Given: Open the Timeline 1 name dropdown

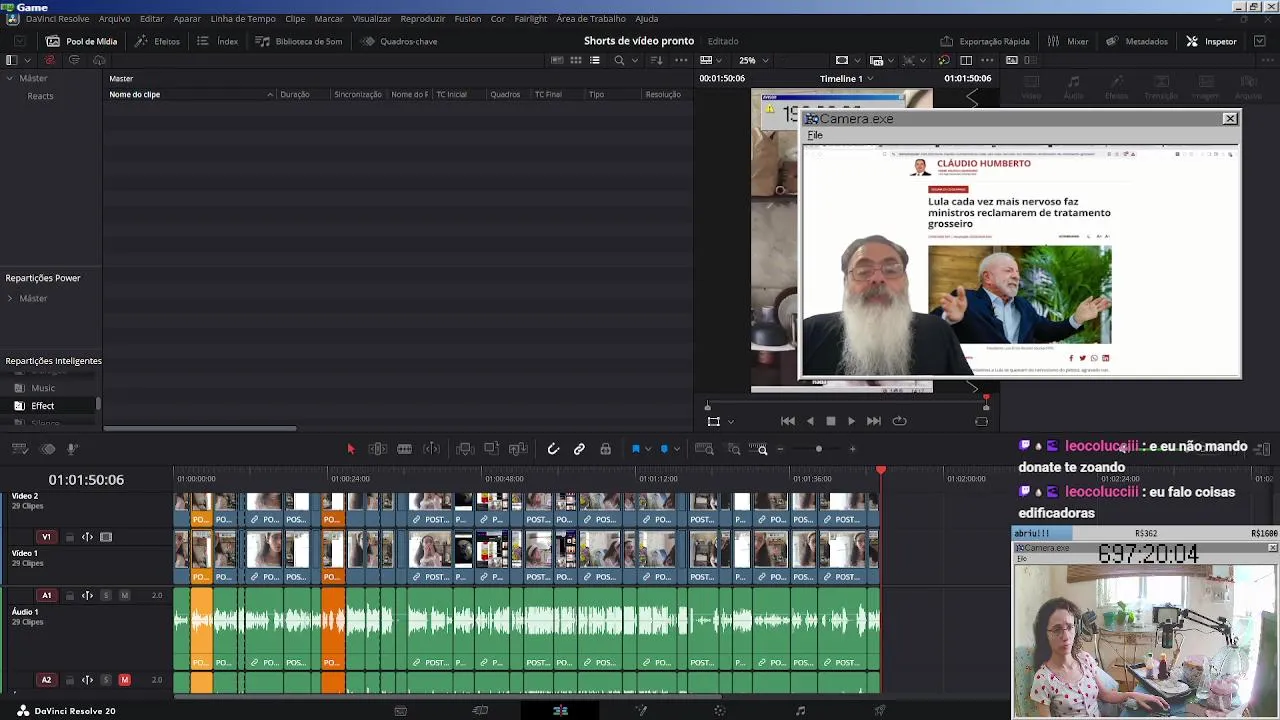Looking at the screenshot, I should click(x=847, y=79).
